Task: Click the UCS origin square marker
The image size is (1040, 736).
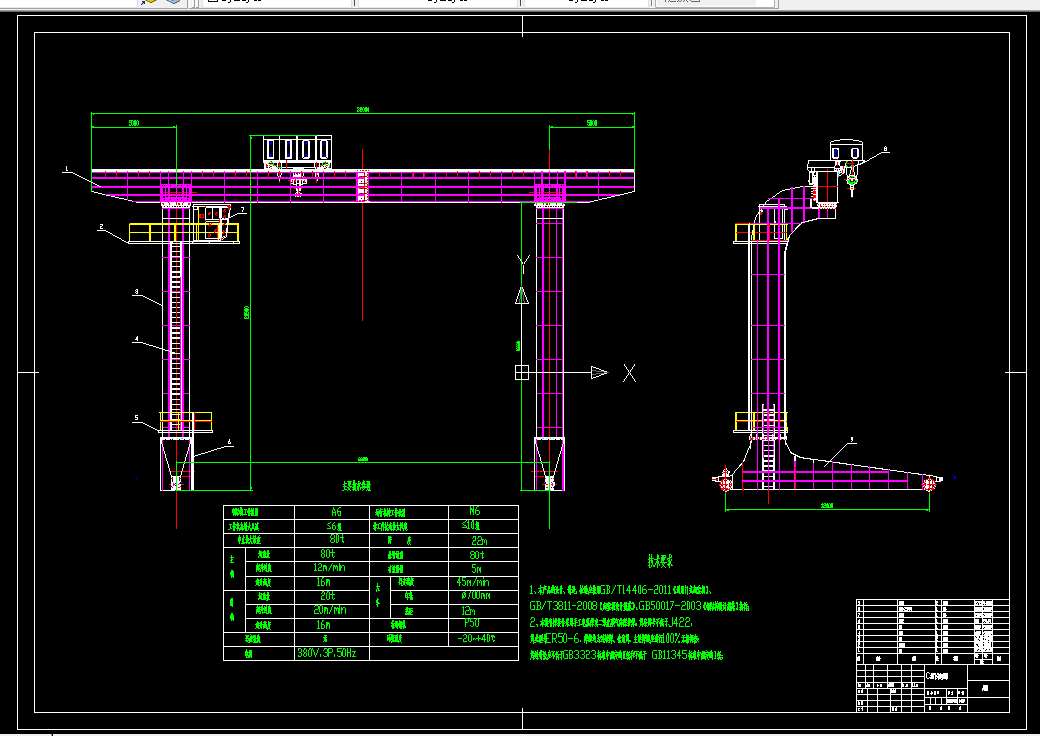Action: click(522, 373)
